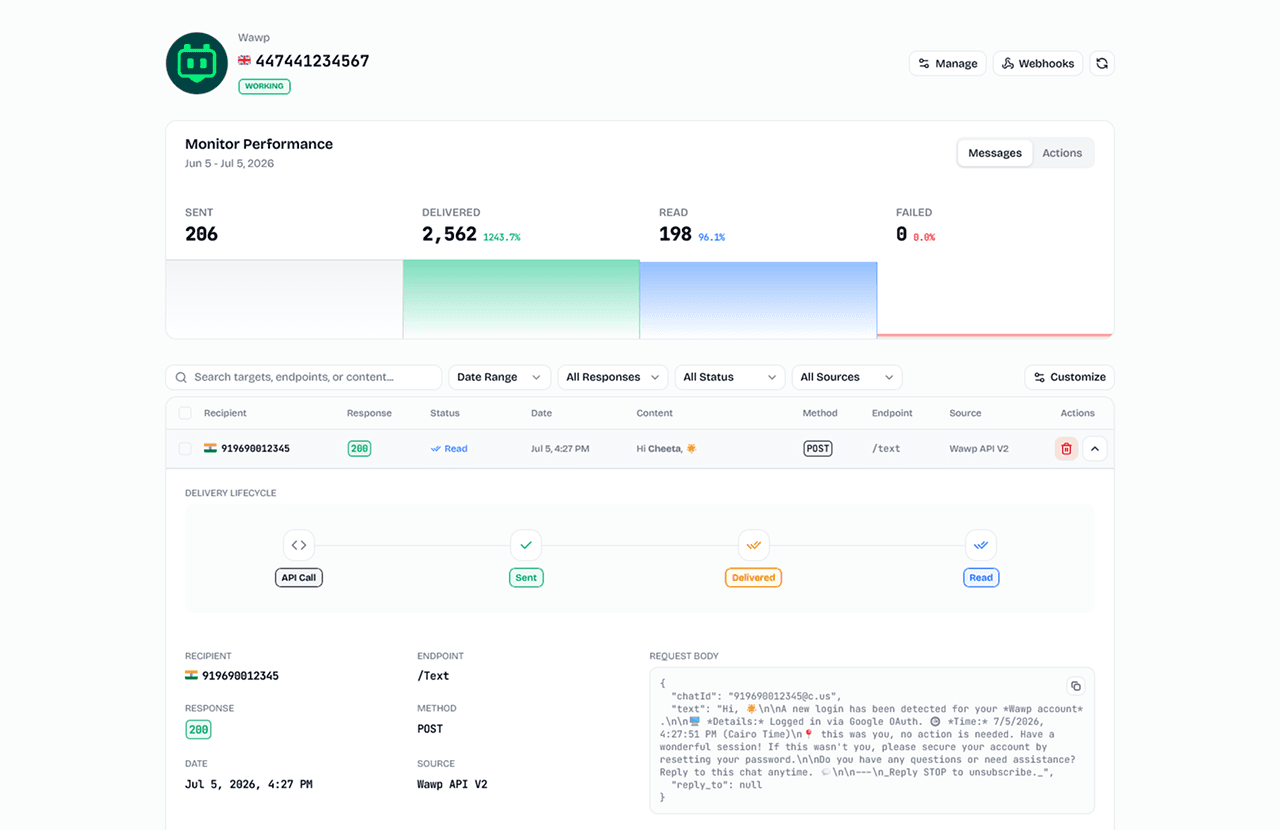The width and height of the screenshot is (1280, 832).
Task: Click the Customize button
Action: (x=1069, y=377)
